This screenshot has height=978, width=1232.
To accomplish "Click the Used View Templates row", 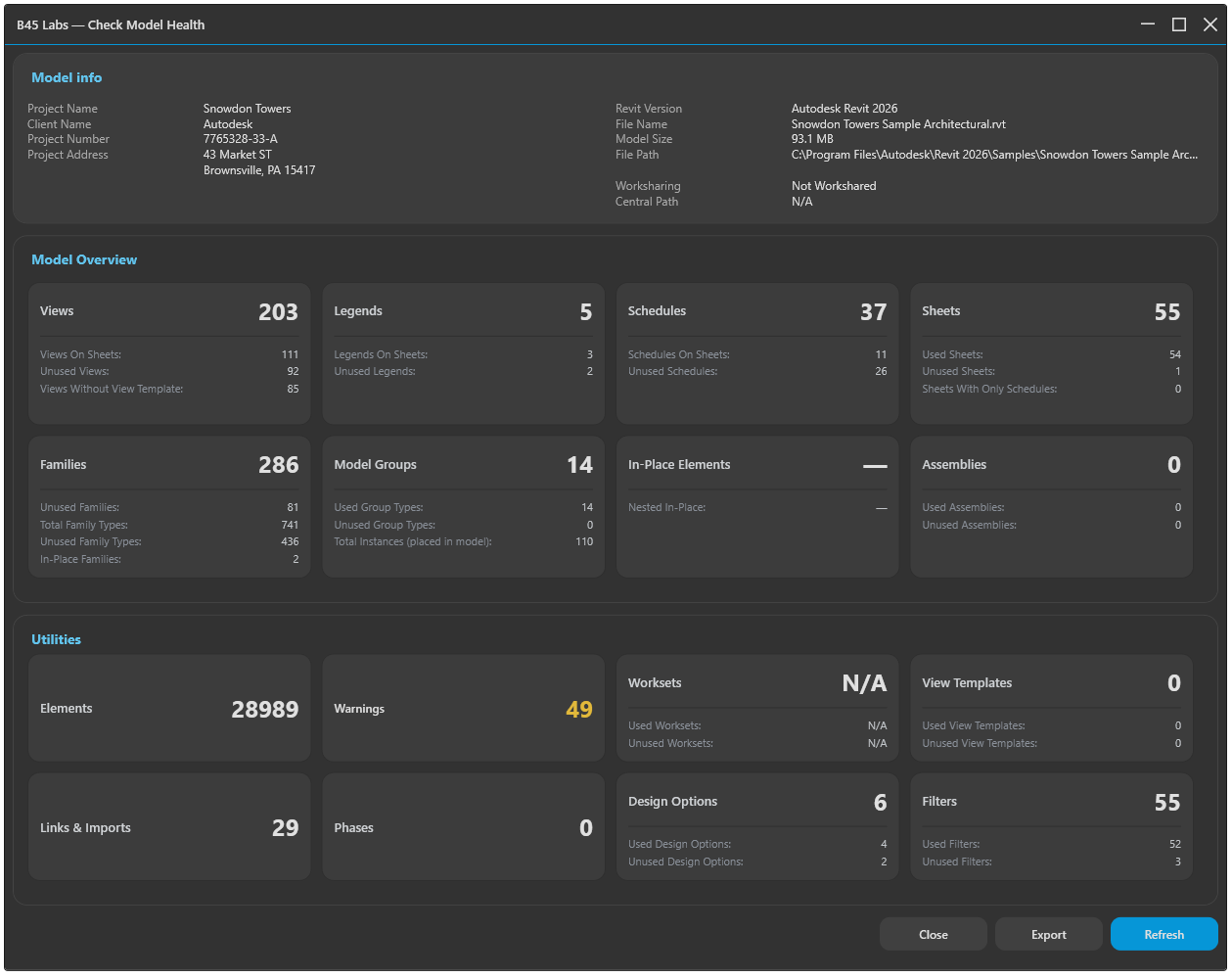I will (x=1051, y=725).
